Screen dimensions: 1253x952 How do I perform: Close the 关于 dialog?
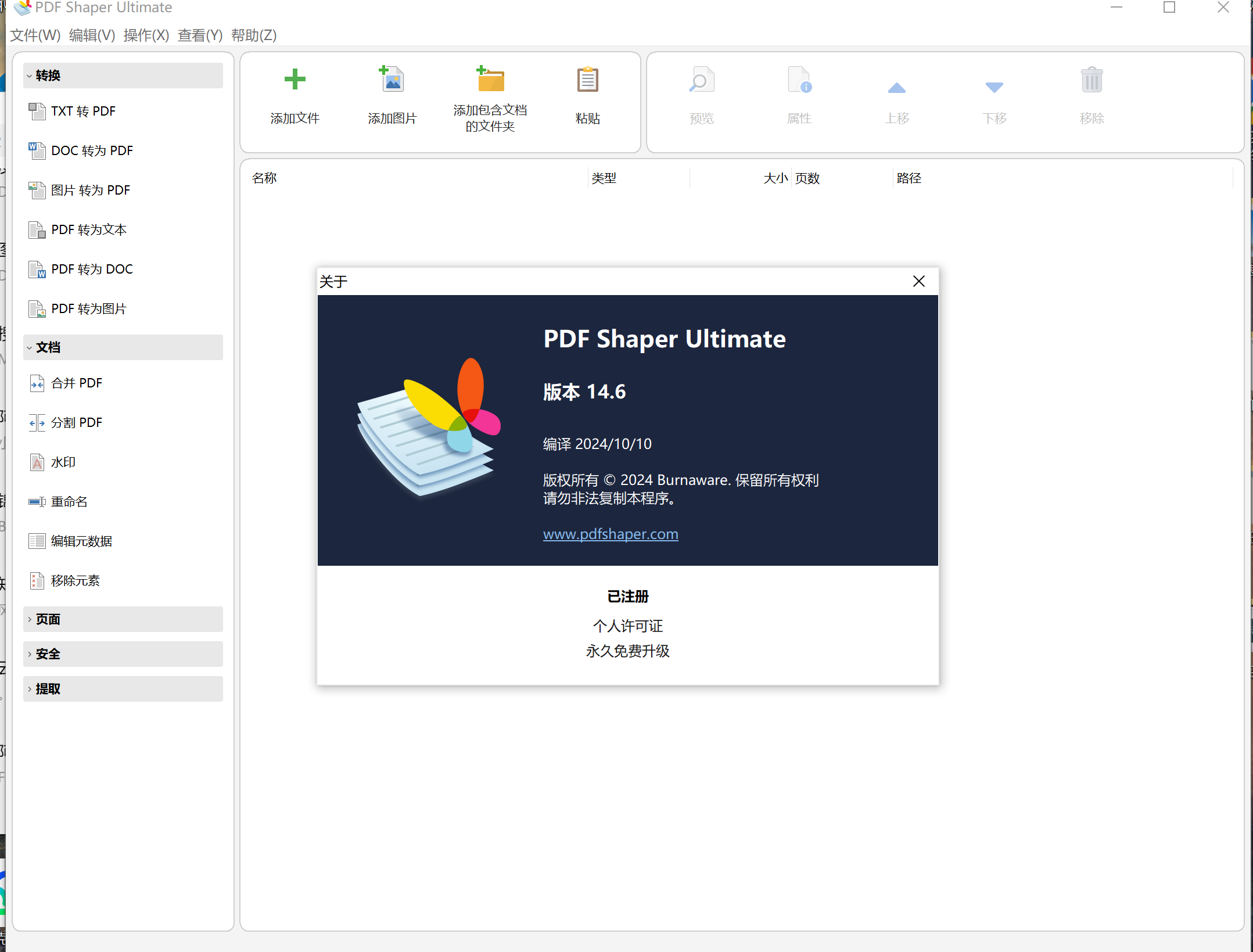pos(918,281)
